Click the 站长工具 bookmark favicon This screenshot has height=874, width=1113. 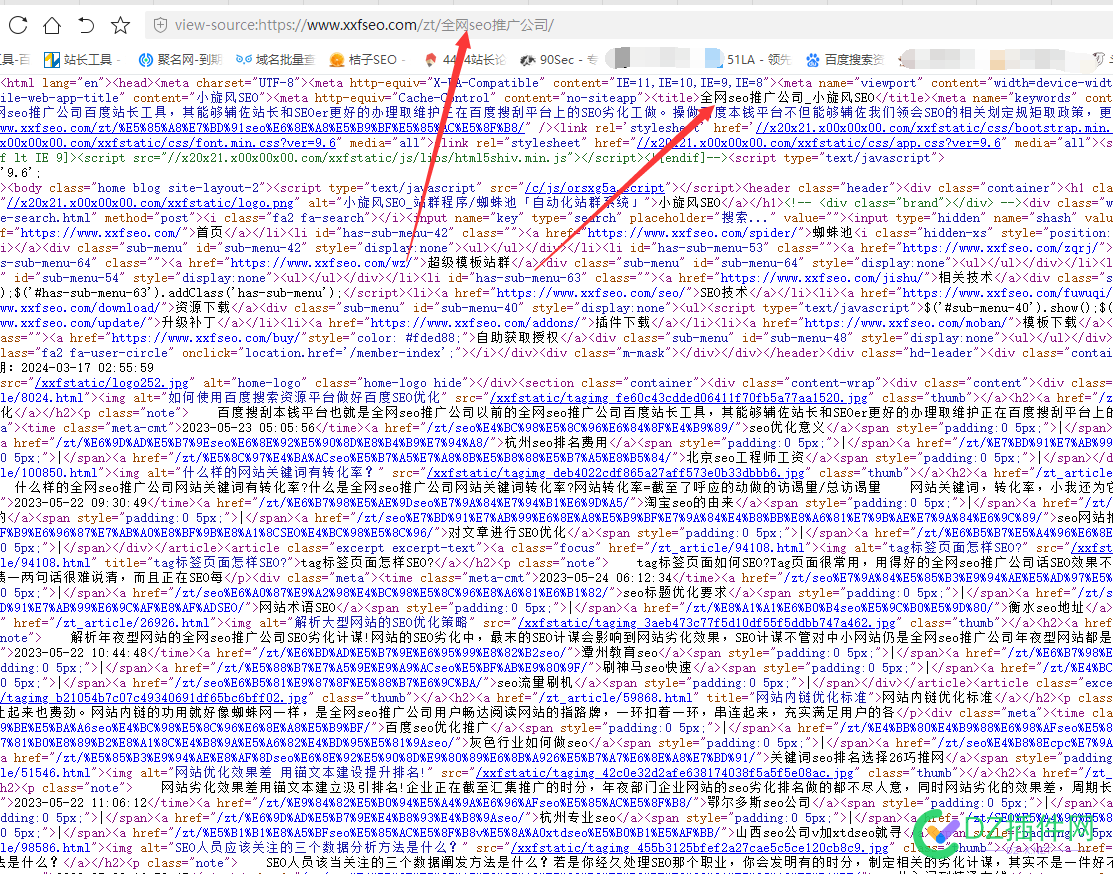[52, 60]
